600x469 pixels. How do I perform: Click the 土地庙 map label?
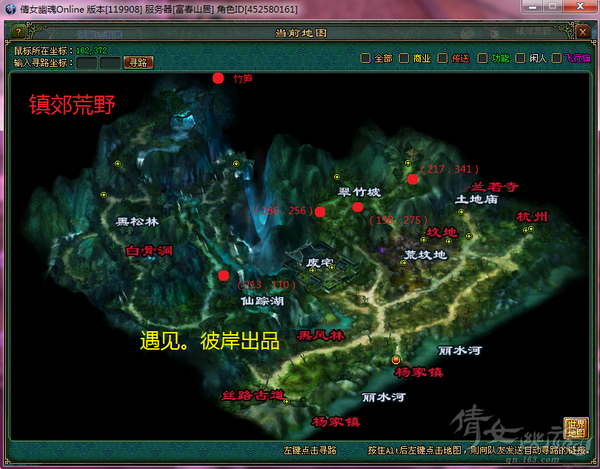(476, 199)
